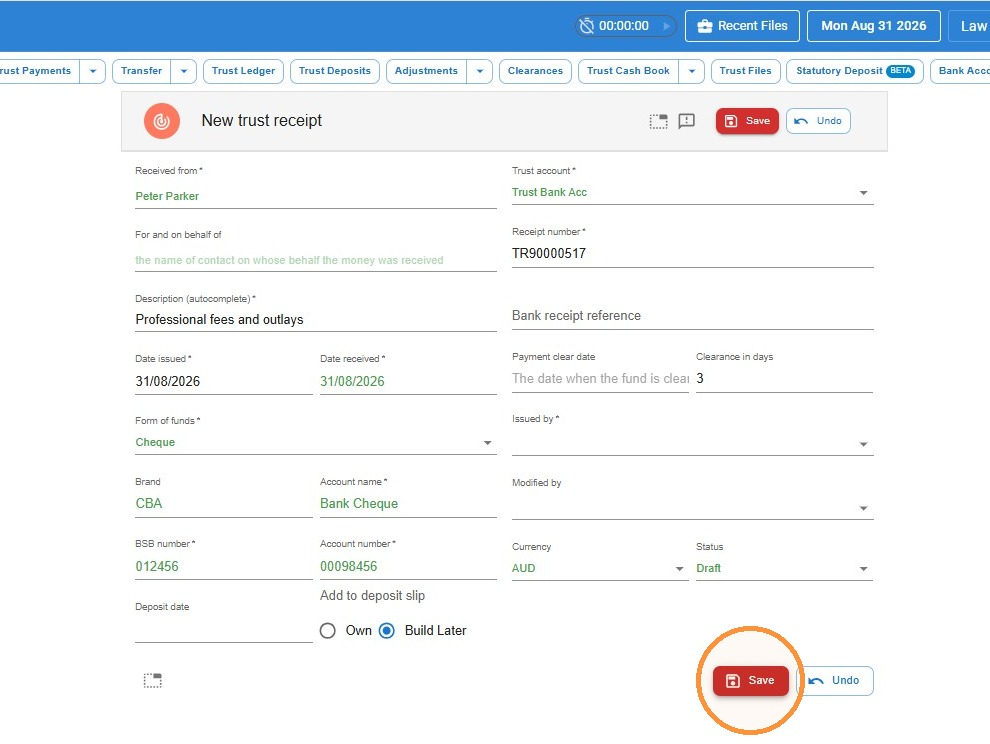The height and width of the screenshot is (744, 990).
Task: Click the Account name field Bank Cheque
Action: (408, 503)
